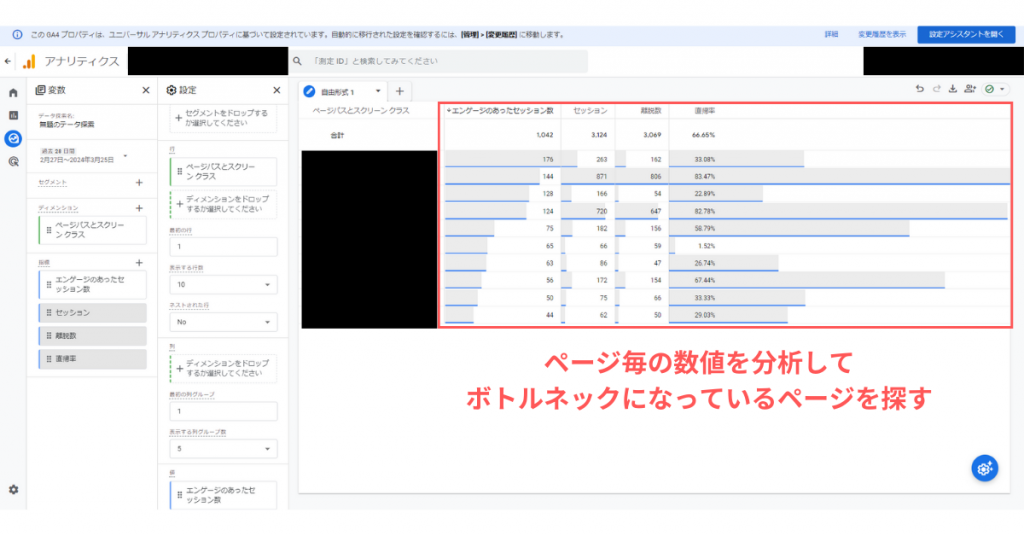Click 設定アシスタントを開く button
Image resolution: width=1024 pixels, height=536 pixels.
click(x=966, y=35)
